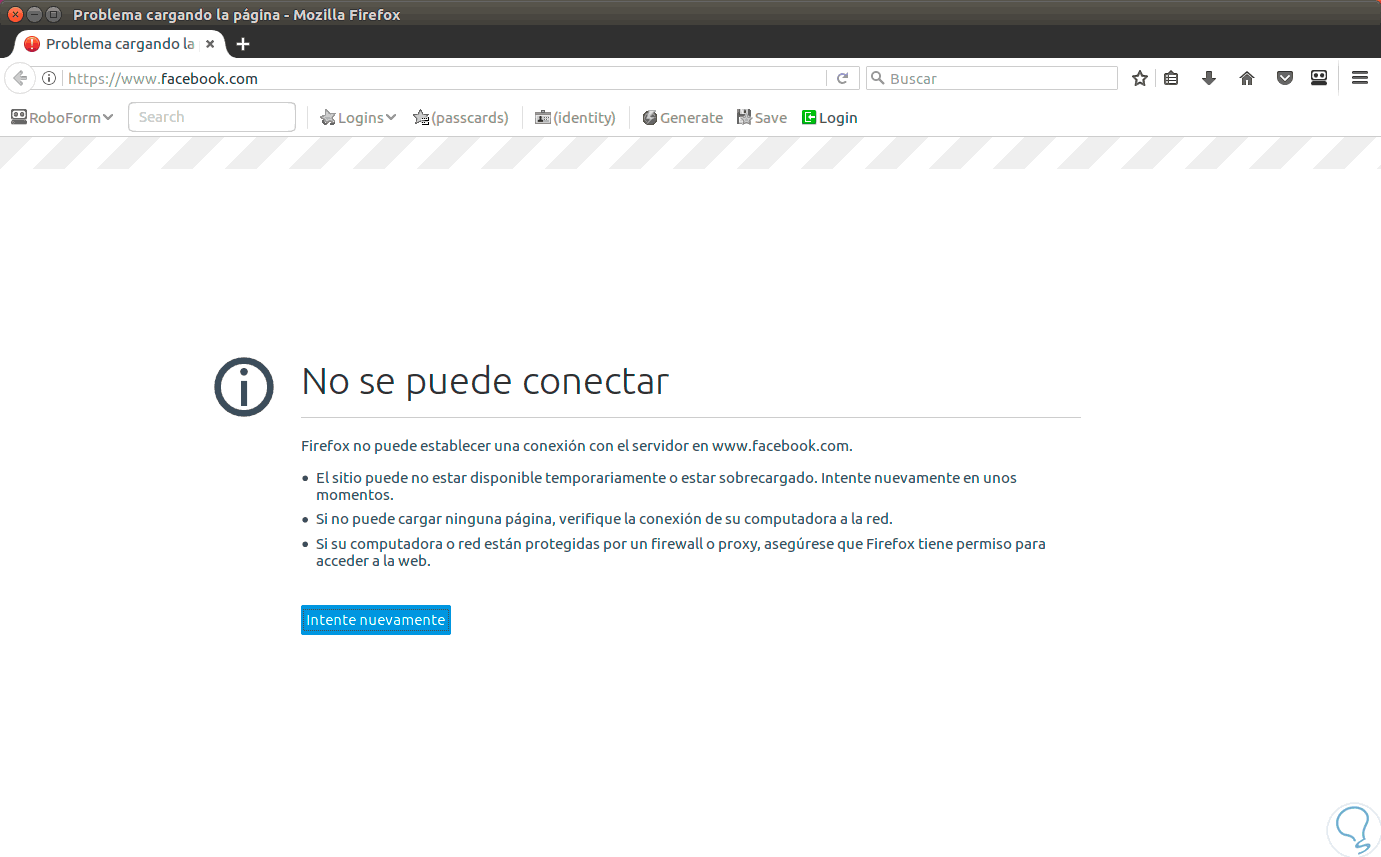1381x857 pixels.
Task: Bookmark this page with the star icon
Action: (x=1140, y=78)
